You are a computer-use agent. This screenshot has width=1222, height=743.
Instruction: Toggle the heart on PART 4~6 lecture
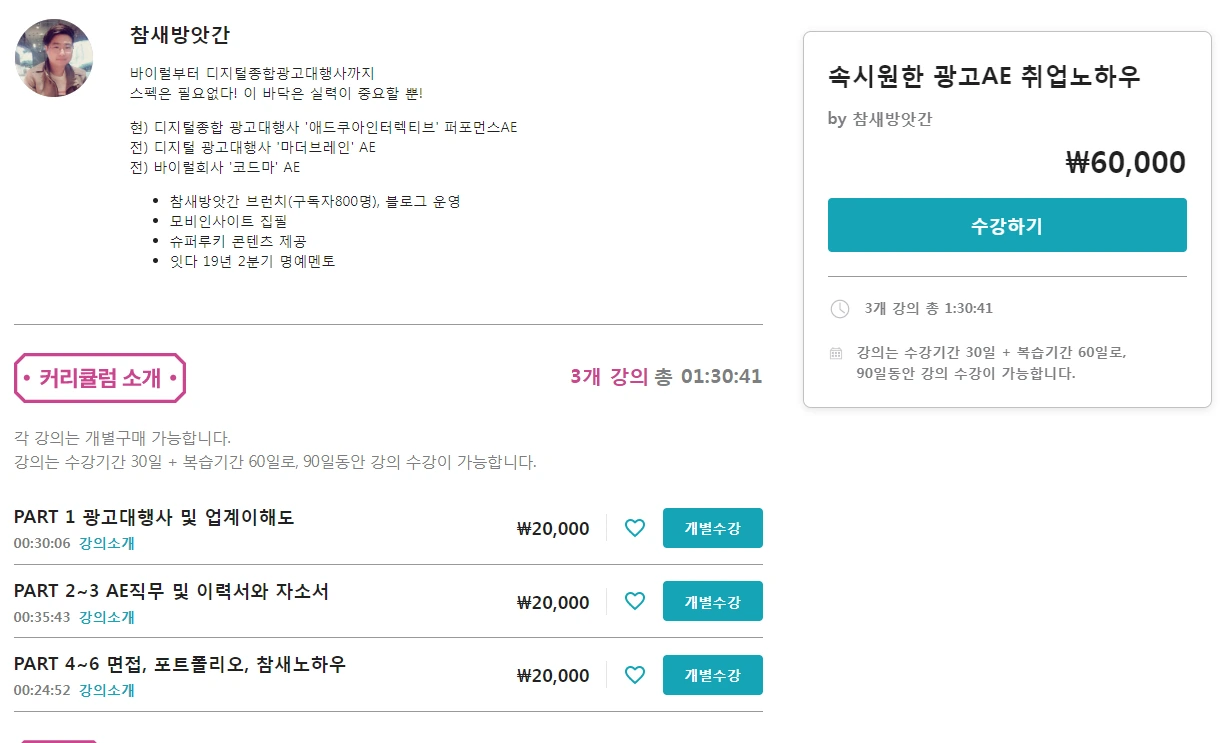pos(634,675)
